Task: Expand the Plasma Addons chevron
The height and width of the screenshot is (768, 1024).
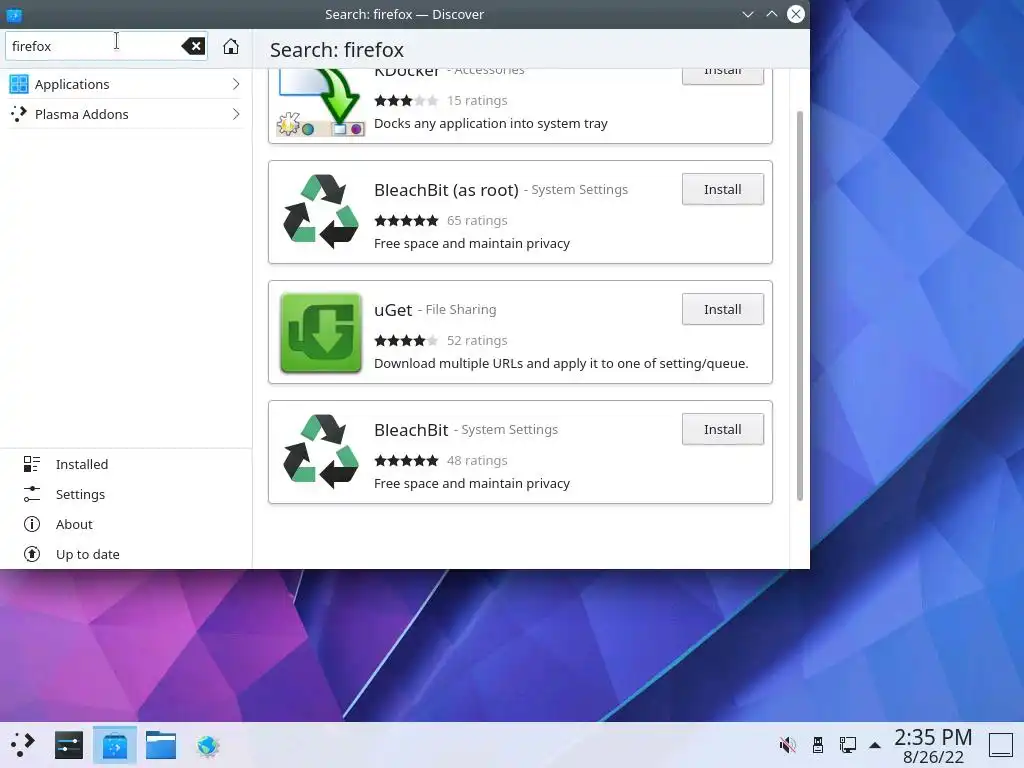Action: [x=236, y=114]
